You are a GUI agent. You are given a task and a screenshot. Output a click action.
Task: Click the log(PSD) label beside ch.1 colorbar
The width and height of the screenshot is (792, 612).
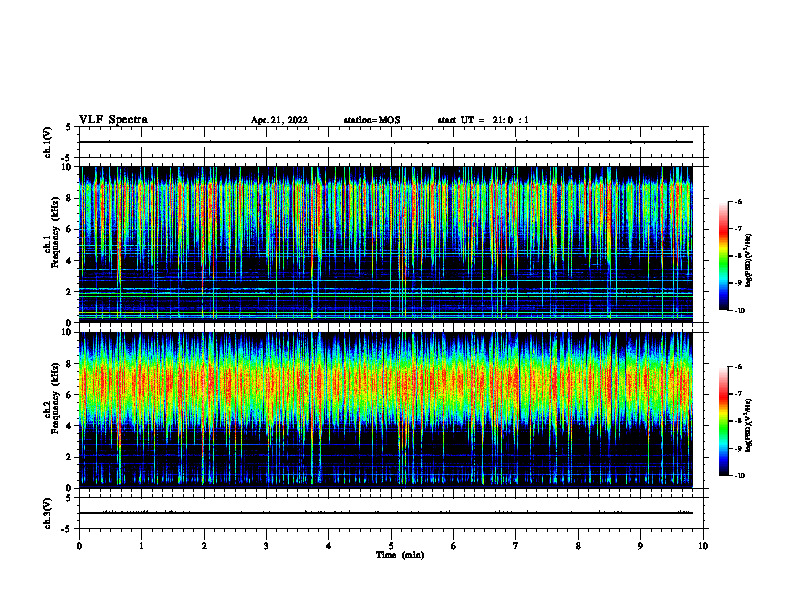(x=749, y=260)
